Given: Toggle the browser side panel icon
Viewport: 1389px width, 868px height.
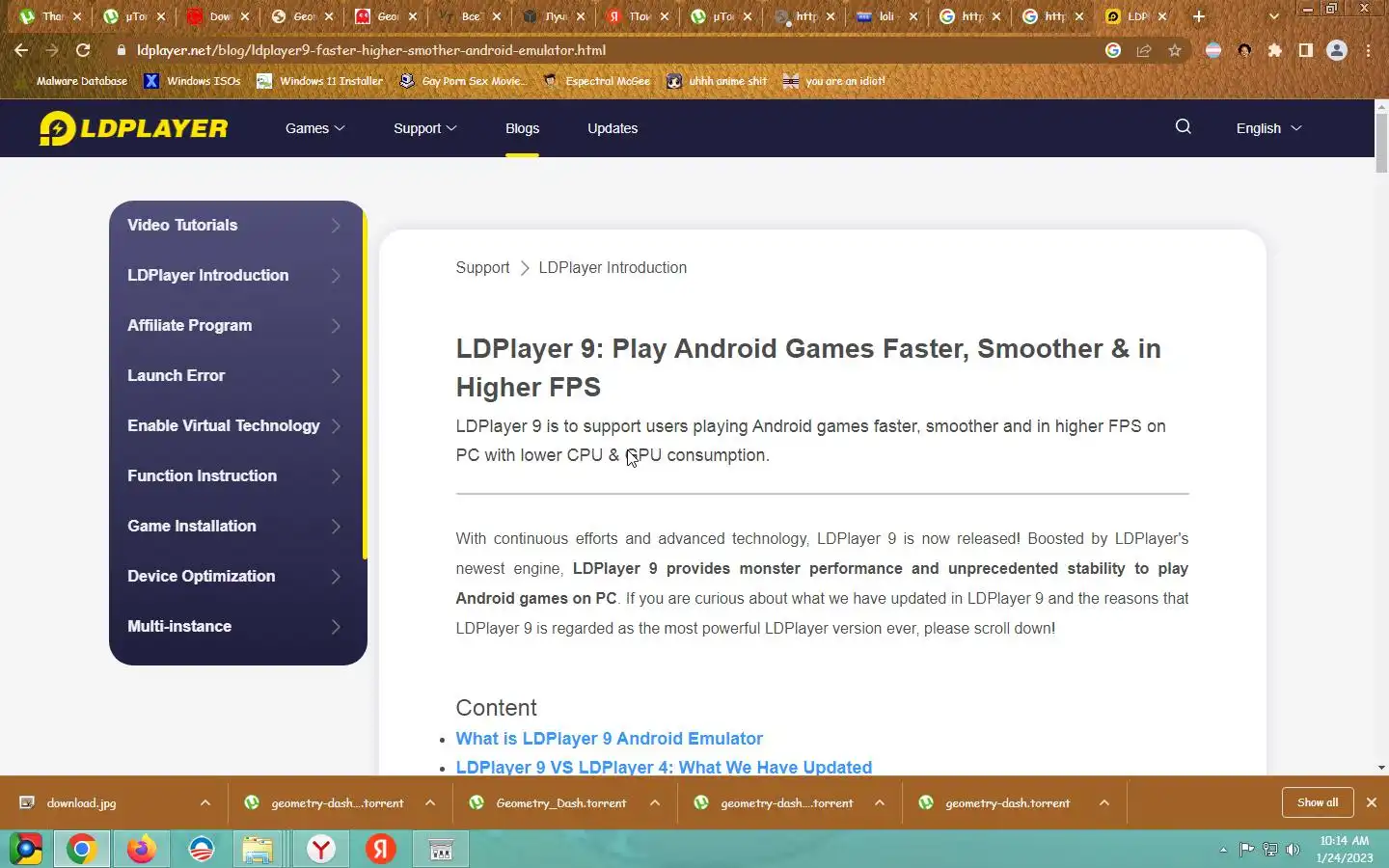Looking at the screenshot, I should (1306, 50).
